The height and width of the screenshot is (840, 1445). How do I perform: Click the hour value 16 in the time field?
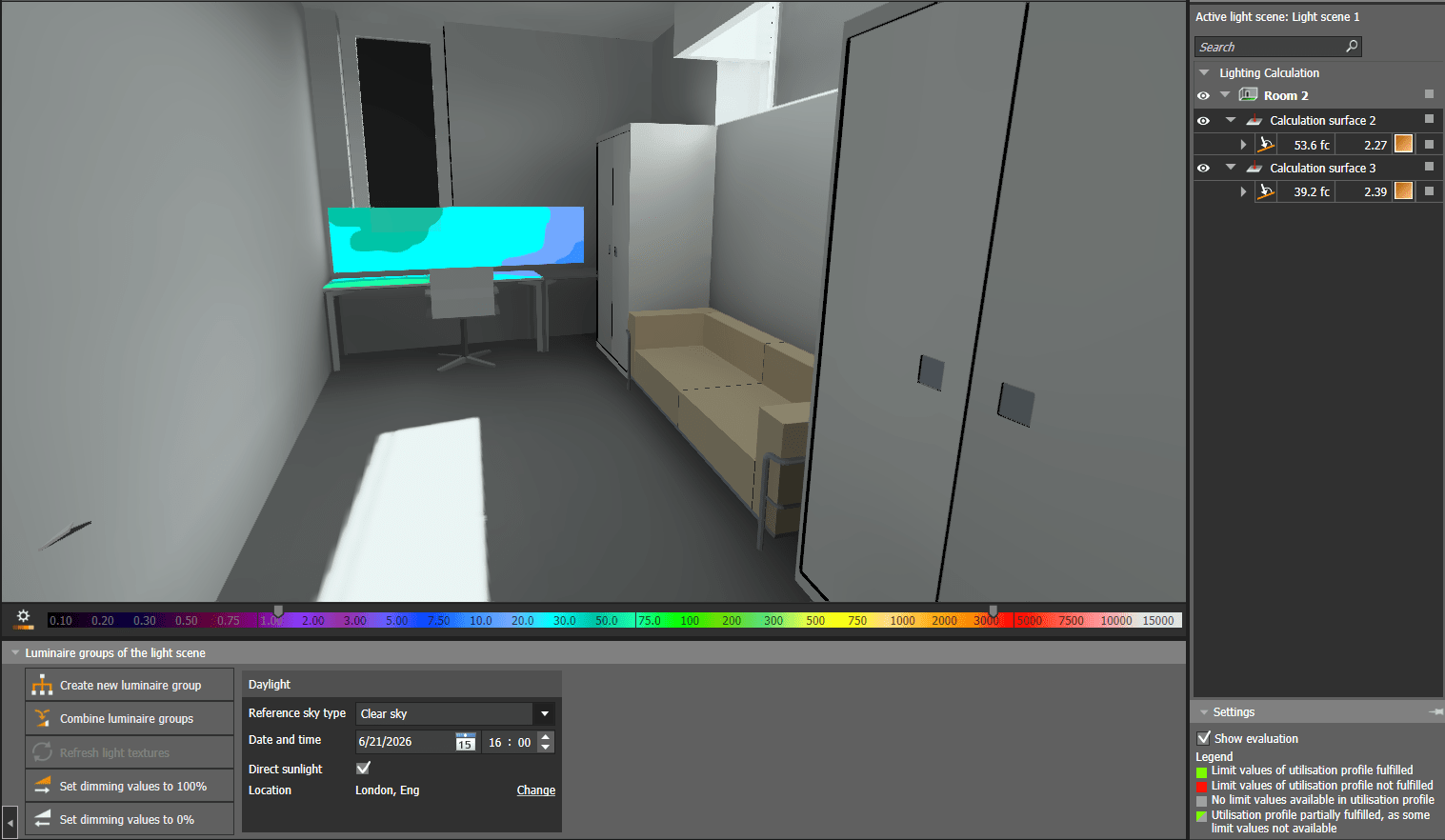[495, 742]
